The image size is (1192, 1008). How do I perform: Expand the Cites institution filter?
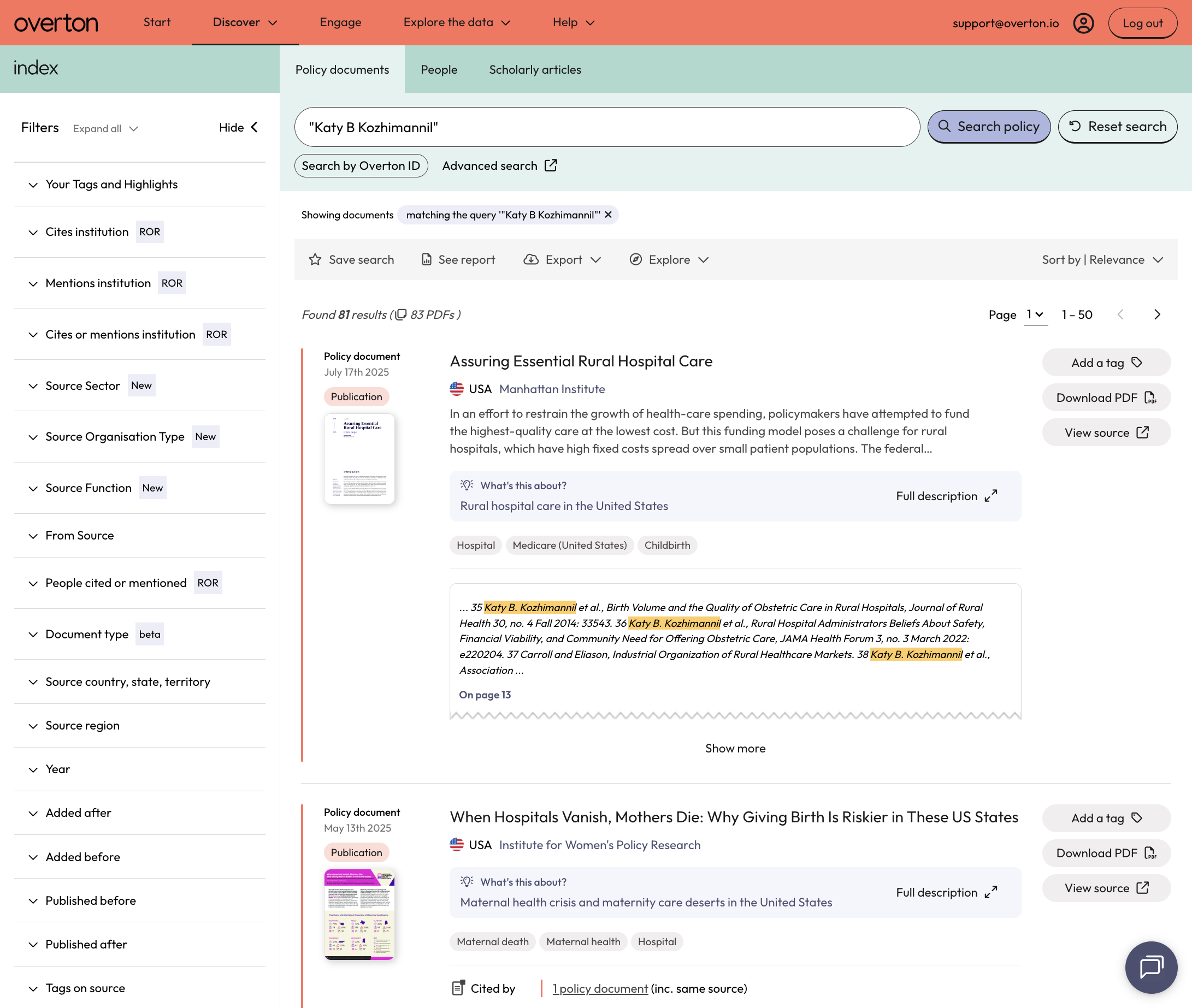coord(139,232)
